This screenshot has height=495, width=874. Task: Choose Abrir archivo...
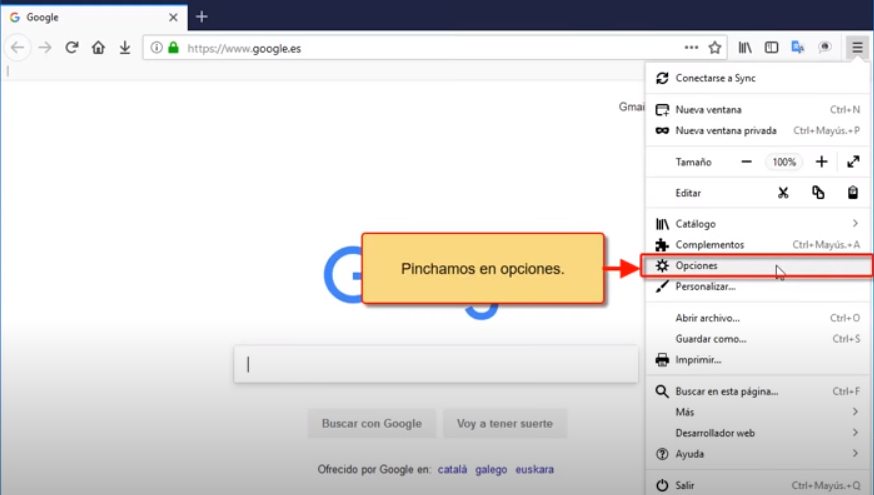(x=758, y=318)
